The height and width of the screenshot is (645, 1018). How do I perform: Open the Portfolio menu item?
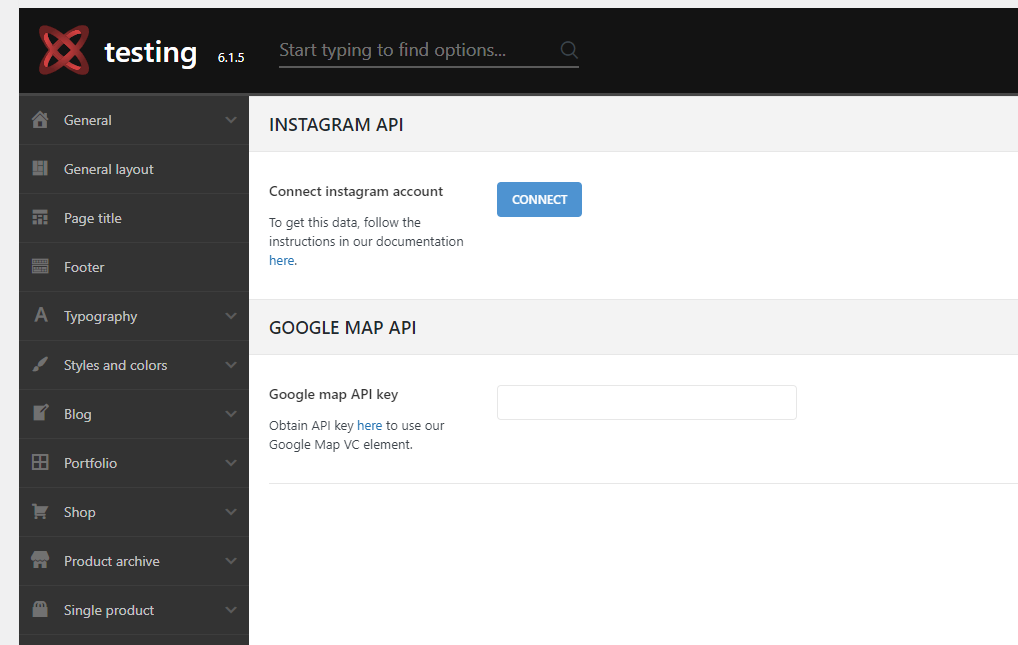134,463
